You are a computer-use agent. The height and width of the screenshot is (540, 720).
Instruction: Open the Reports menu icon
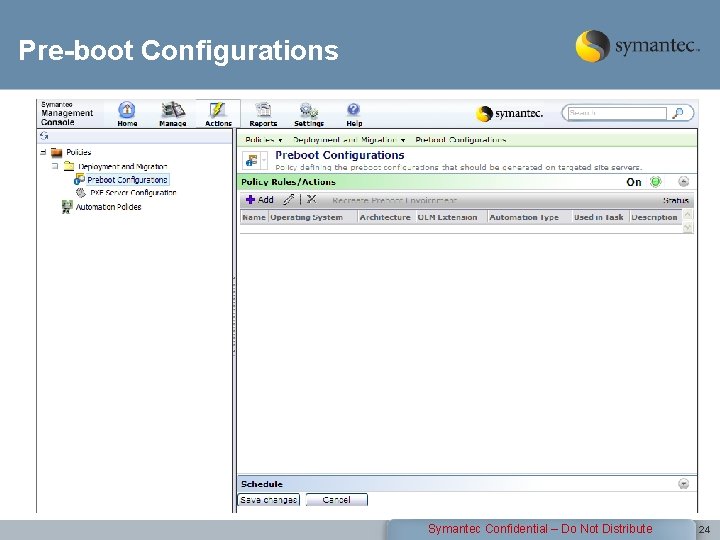coord(263,113)
